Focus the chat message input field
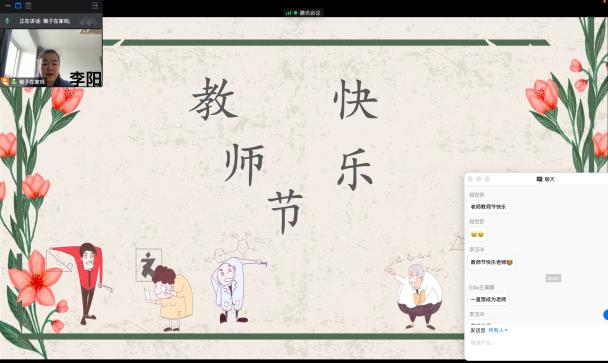 536,343
